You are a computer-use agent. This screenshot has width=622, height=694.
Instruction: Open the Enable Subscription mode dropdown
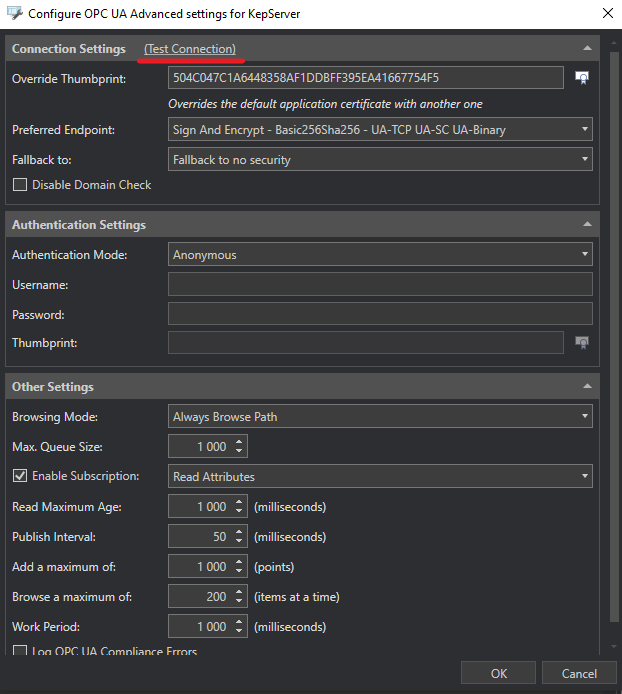380,476
